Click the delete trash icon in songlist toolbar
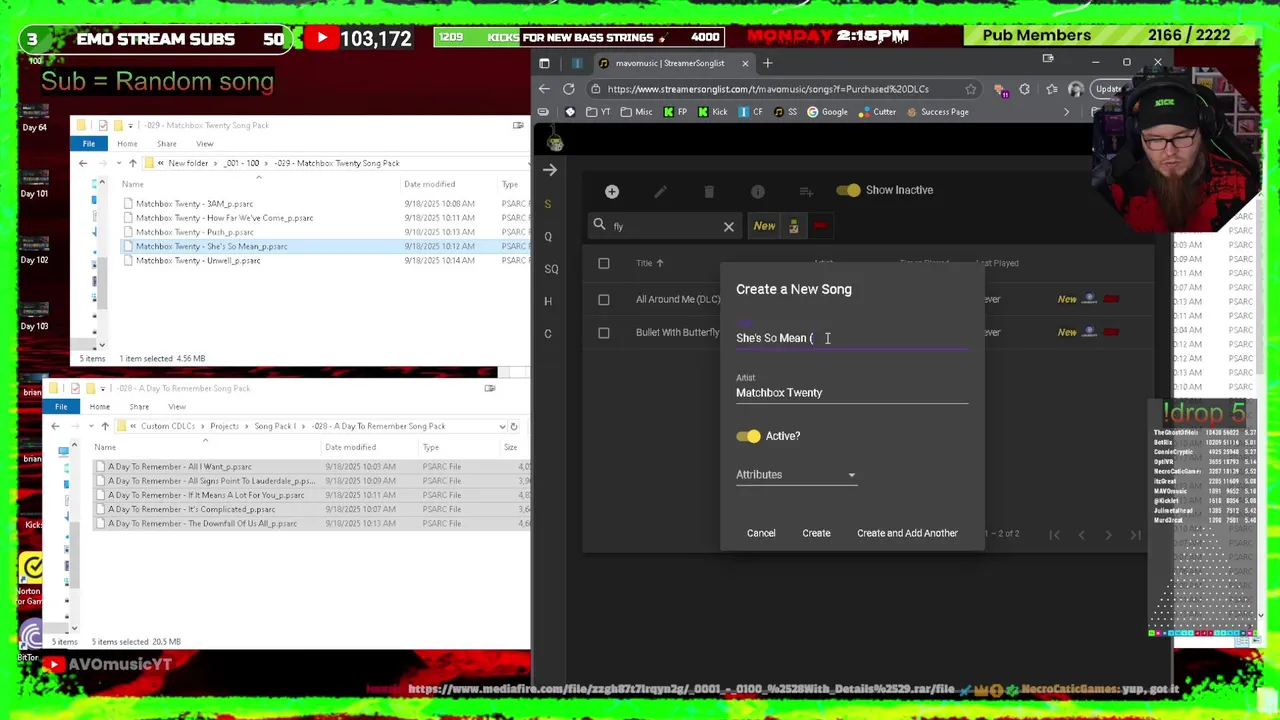This screenshot has height=720, width=1280. click(709, 191)
